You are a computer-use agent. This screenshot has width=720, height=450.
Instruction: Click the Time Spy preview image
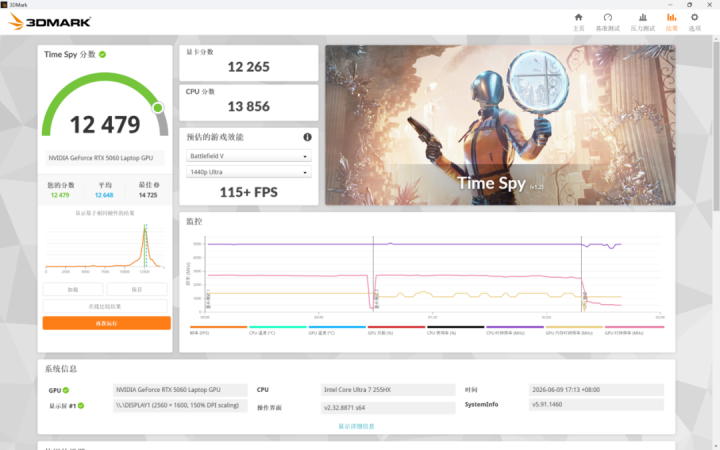click(500, 125)
